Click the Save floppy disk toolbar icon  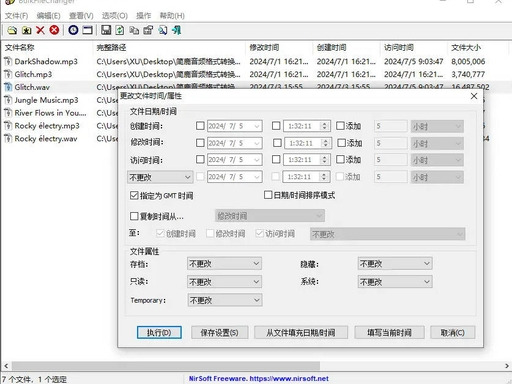tap(106, 30)
